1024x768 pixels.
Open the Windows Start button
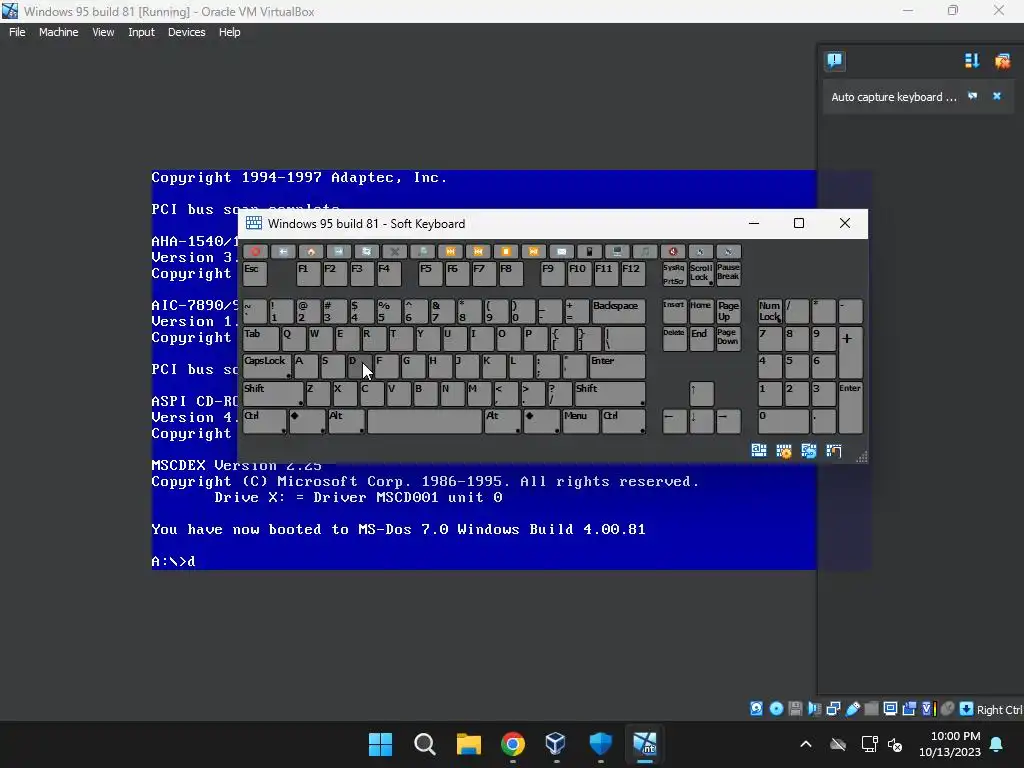click(380, 744)
